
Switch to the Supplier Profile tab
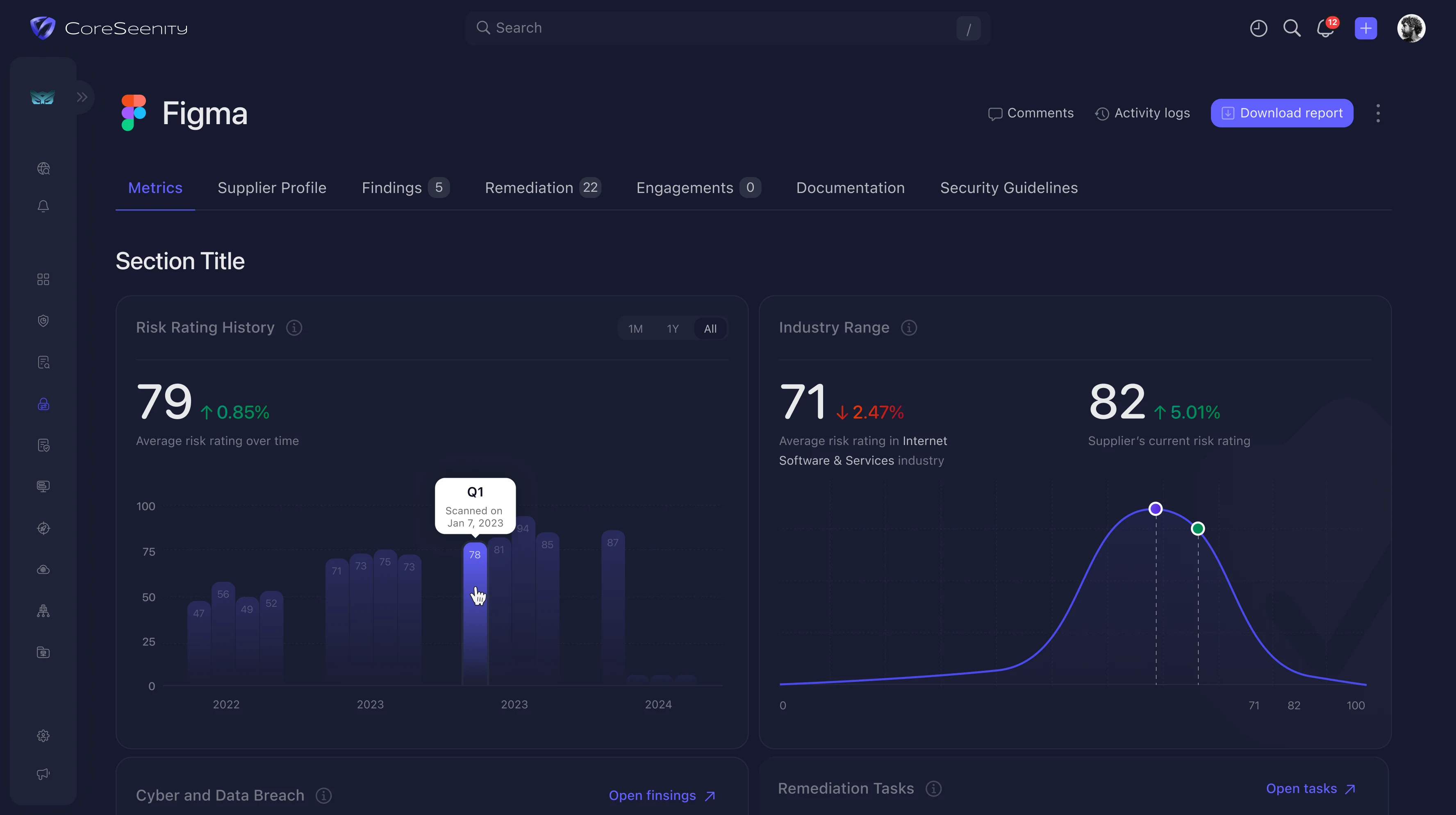[272, 188]
